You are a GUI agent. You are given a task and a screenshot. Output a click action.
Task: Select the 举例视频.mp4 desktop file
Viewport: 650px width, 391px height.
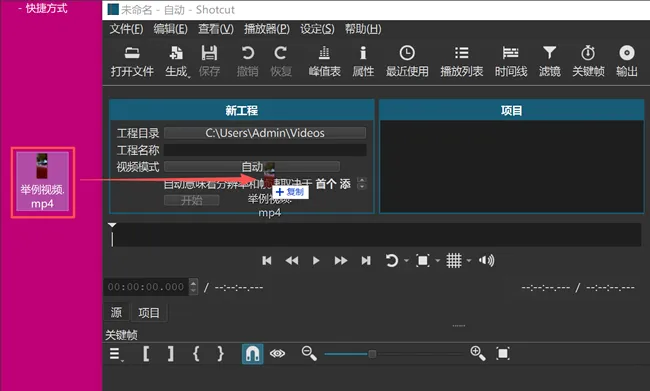43,182
